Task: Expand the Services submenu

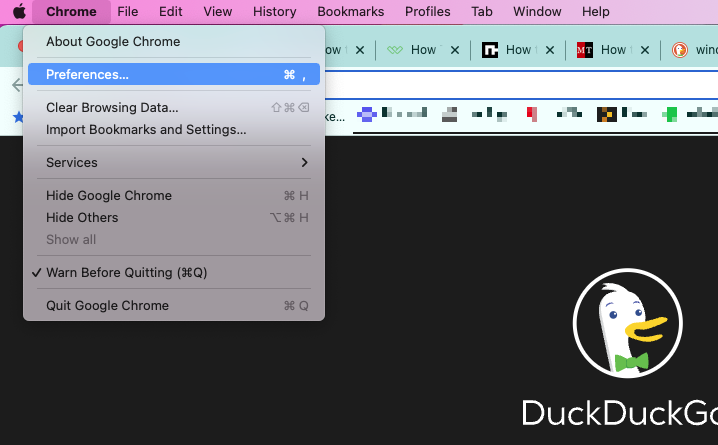Action: point(174,163)
